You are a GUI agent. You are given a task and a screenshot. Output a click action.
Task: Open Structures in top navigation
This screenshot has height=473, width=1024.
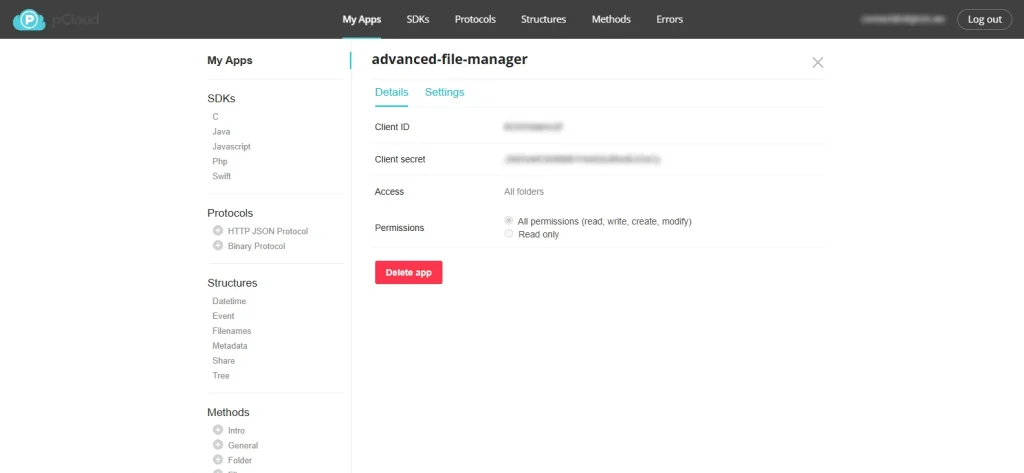coord(543,20)
